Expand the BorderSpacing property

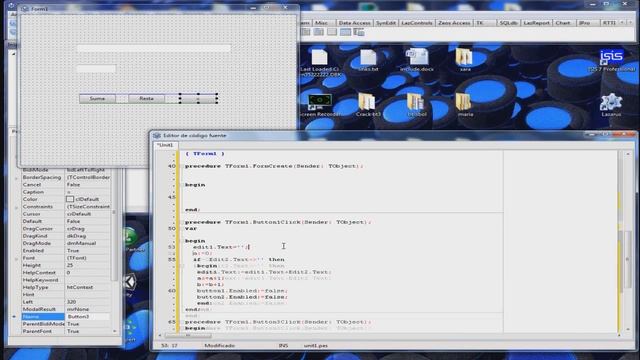(16, 178)
